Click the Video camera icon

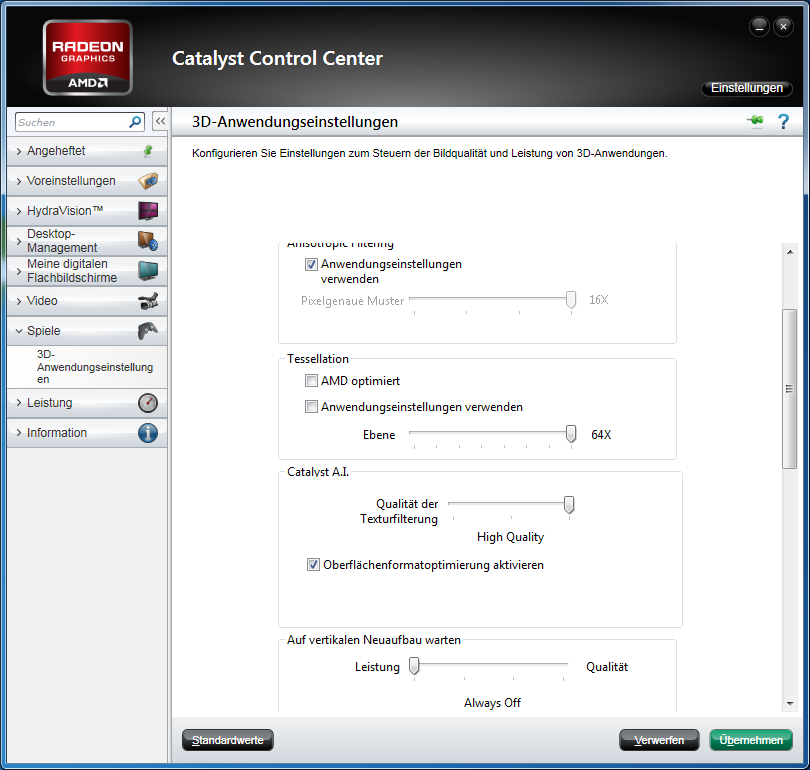pos(148,301)
